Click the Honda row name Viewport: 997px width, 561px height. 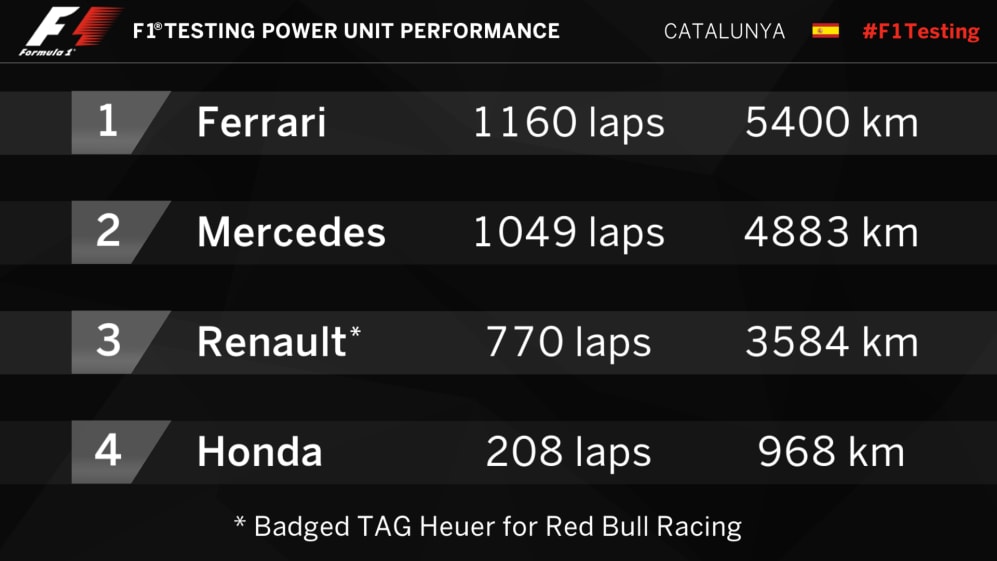[260, 453]
